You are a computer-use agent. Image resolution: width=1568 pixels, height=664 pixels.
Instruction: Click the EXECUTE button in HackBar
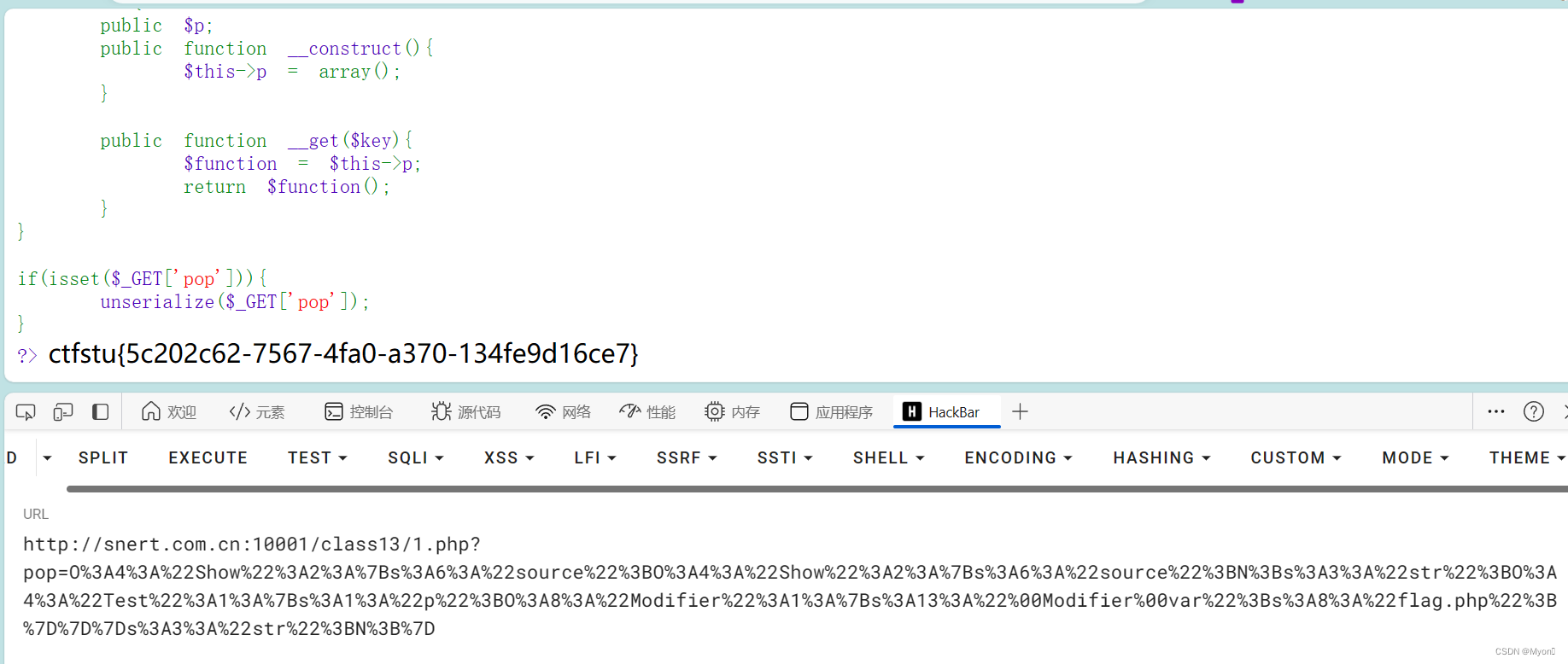point(208,458)
